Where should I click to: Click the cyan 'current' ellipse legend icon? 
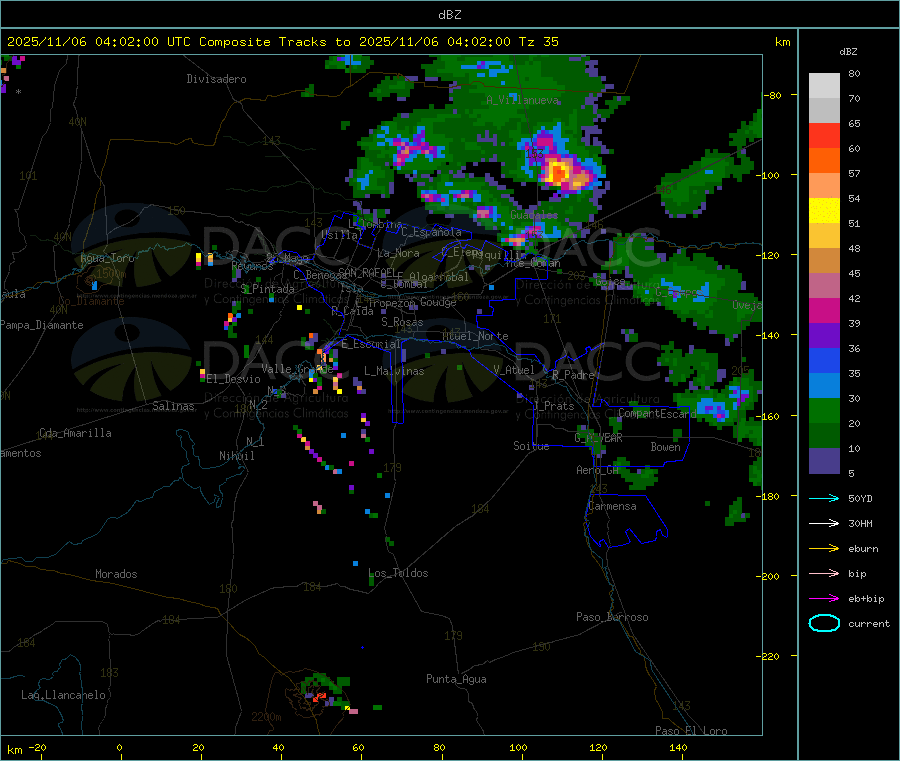click(x=824, y=623)
